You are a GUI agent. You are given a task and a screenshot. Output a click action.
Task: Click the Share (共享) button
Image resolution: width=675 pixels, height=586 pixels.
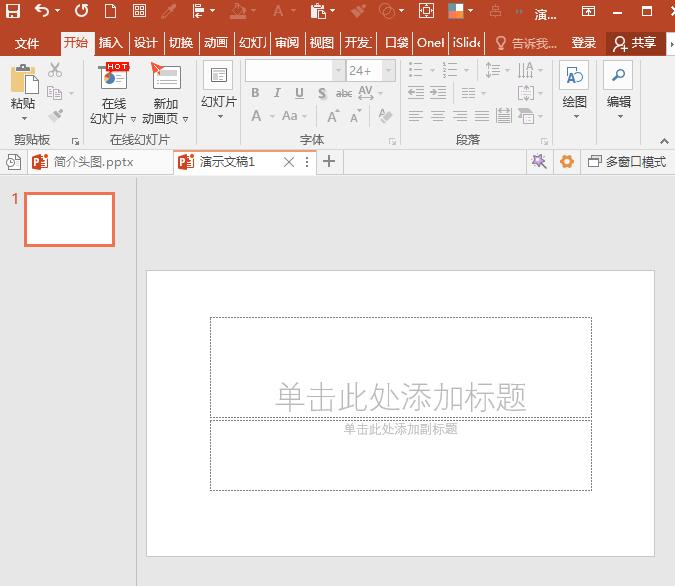coord(635,43)
